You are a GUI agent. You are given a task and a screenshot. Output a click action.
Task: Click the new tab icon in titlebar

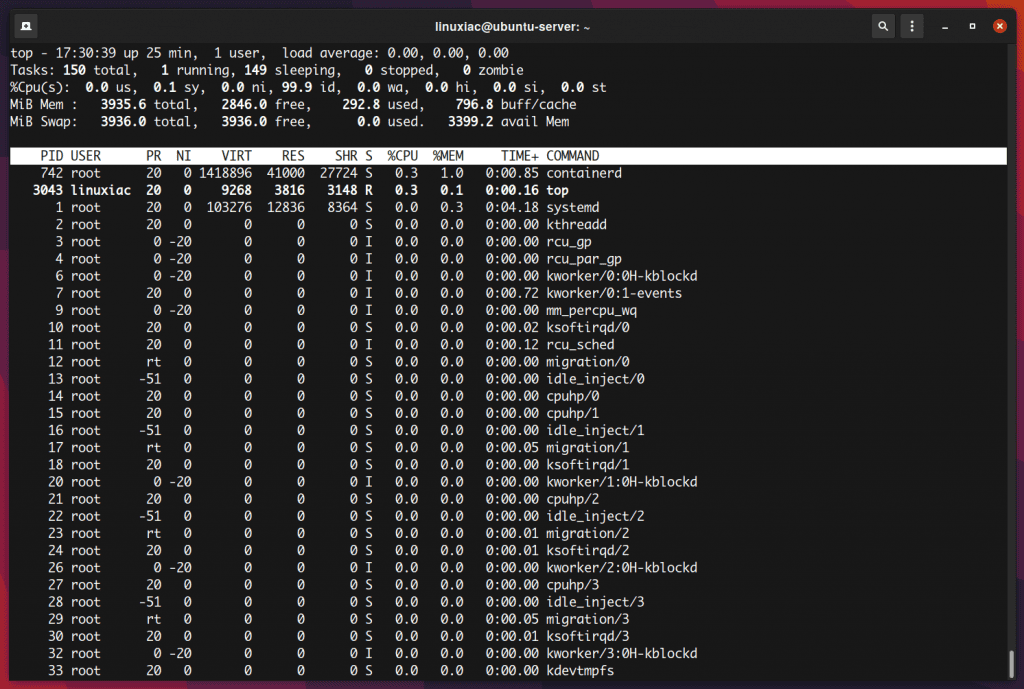point(26,26)
